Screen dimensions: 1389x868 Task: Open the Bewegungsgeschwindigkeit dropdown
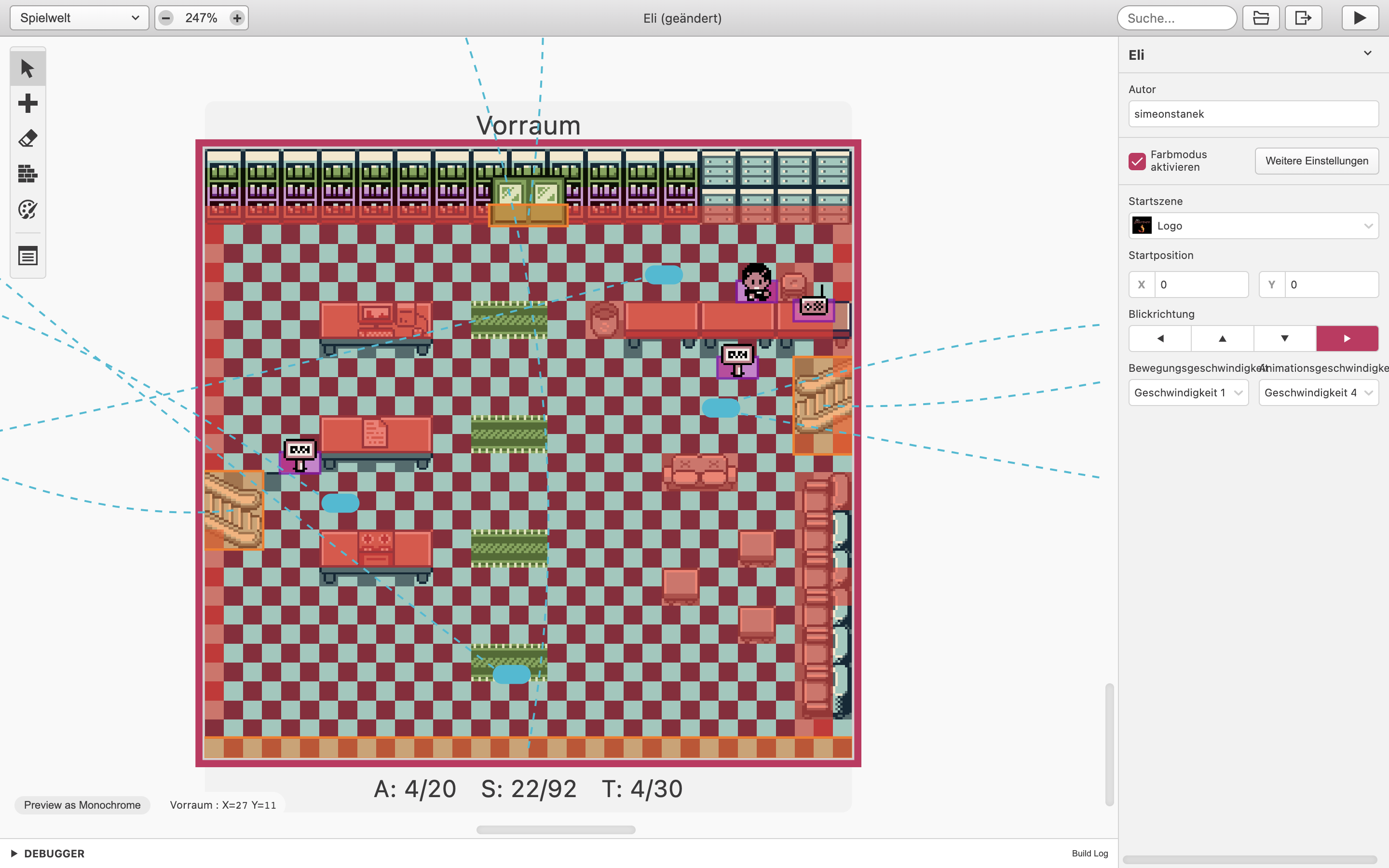click(x=1188, y=393)
